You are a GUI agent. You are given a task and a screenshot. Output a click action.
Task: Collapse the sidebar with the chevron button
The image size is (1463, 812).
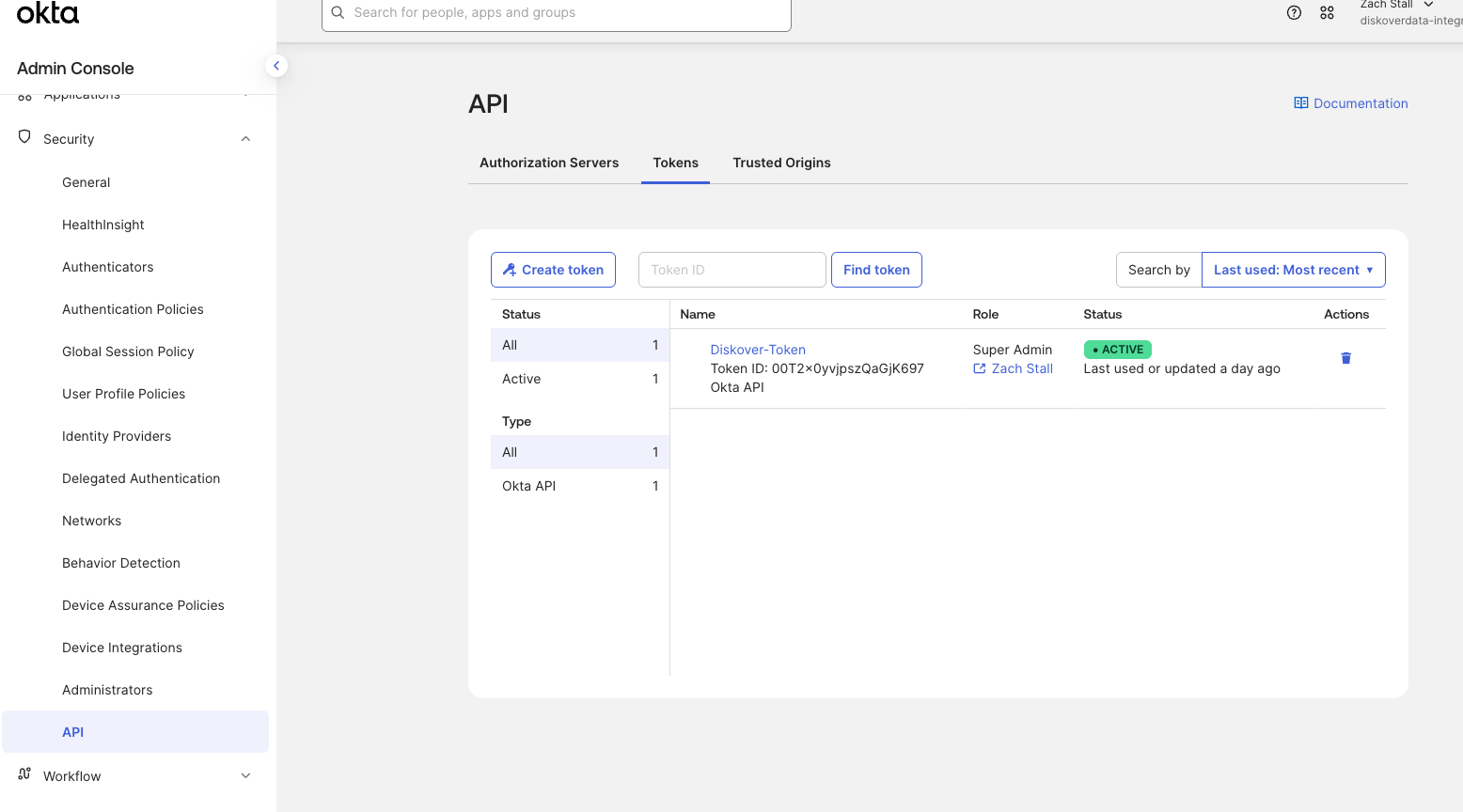(276, 66)
